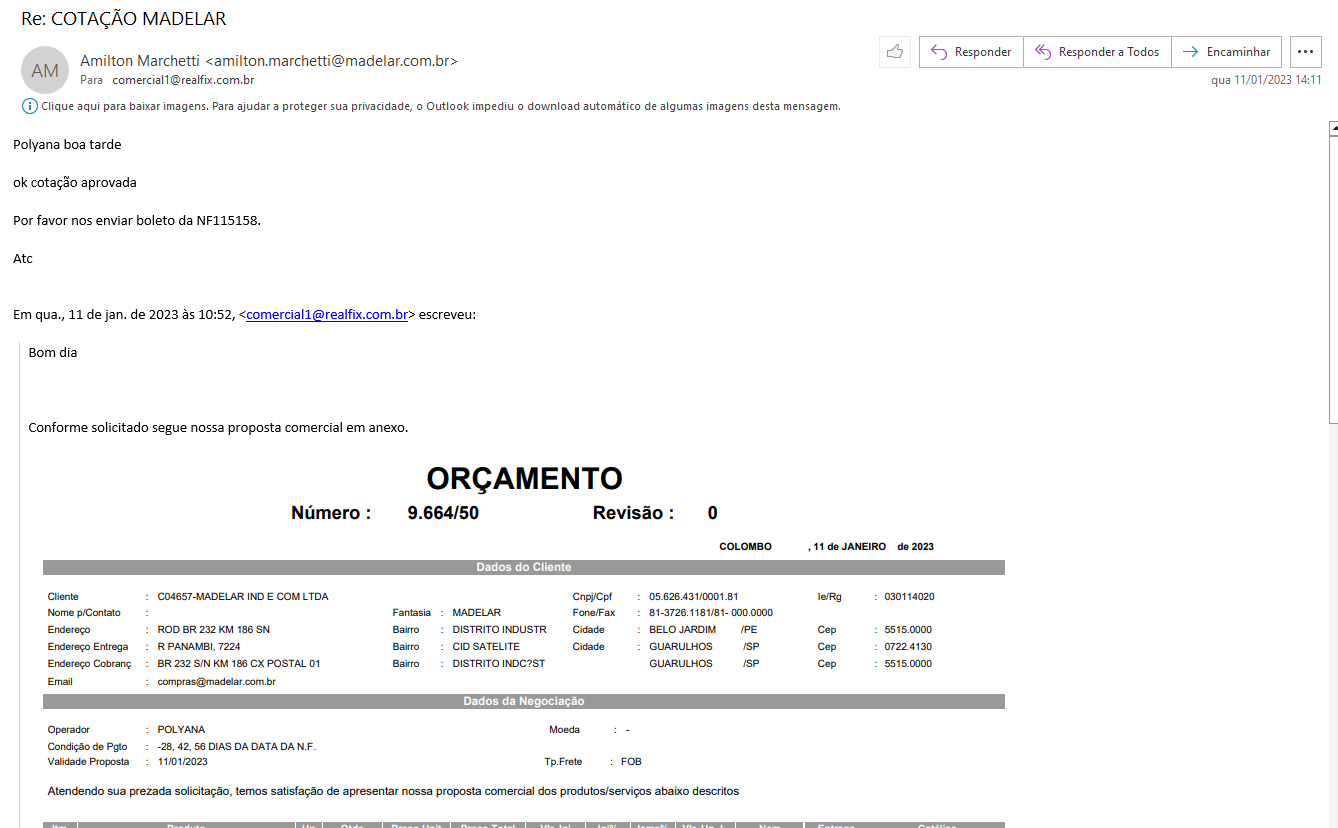This screenshot has height=828, width=1338.
Task: Click the scrollbar up arrow
Action: (1332, 129)
